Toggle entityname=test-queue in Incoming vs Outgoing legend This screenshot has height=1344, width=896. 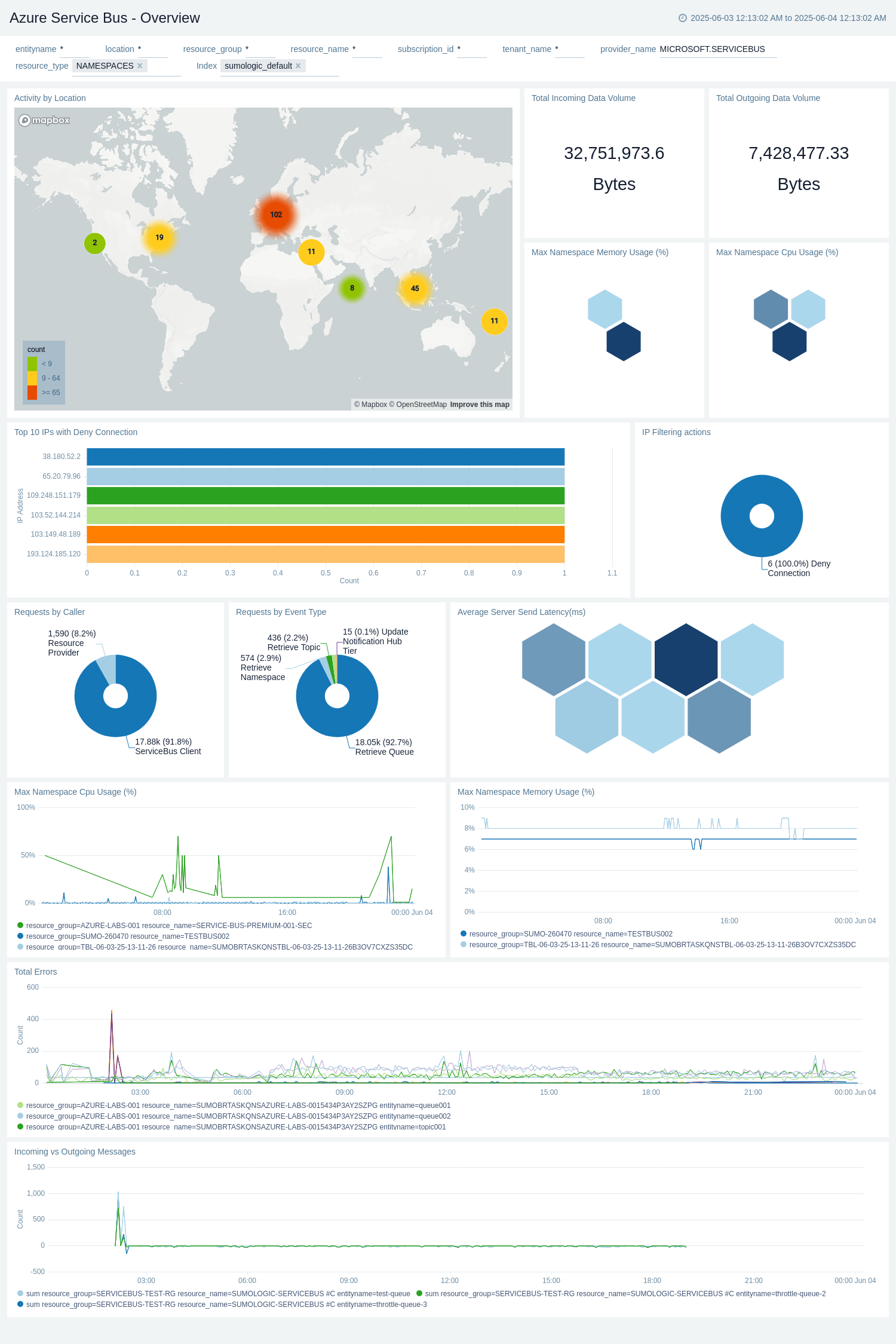(214, 1294)
